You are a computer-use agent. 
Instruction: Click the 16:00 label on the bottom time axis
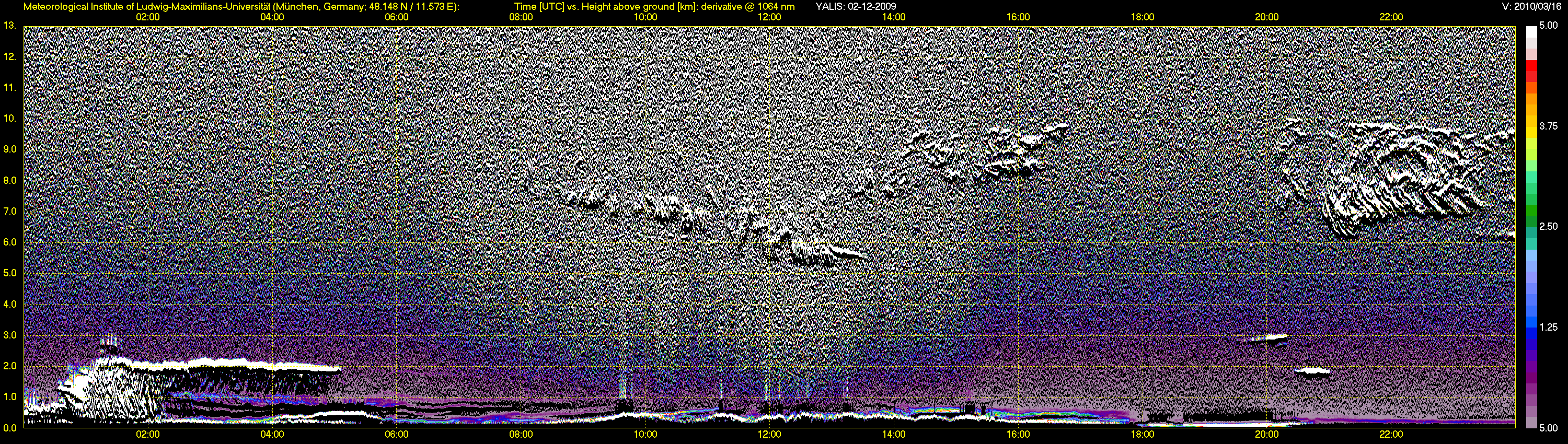coord(1018,434)
